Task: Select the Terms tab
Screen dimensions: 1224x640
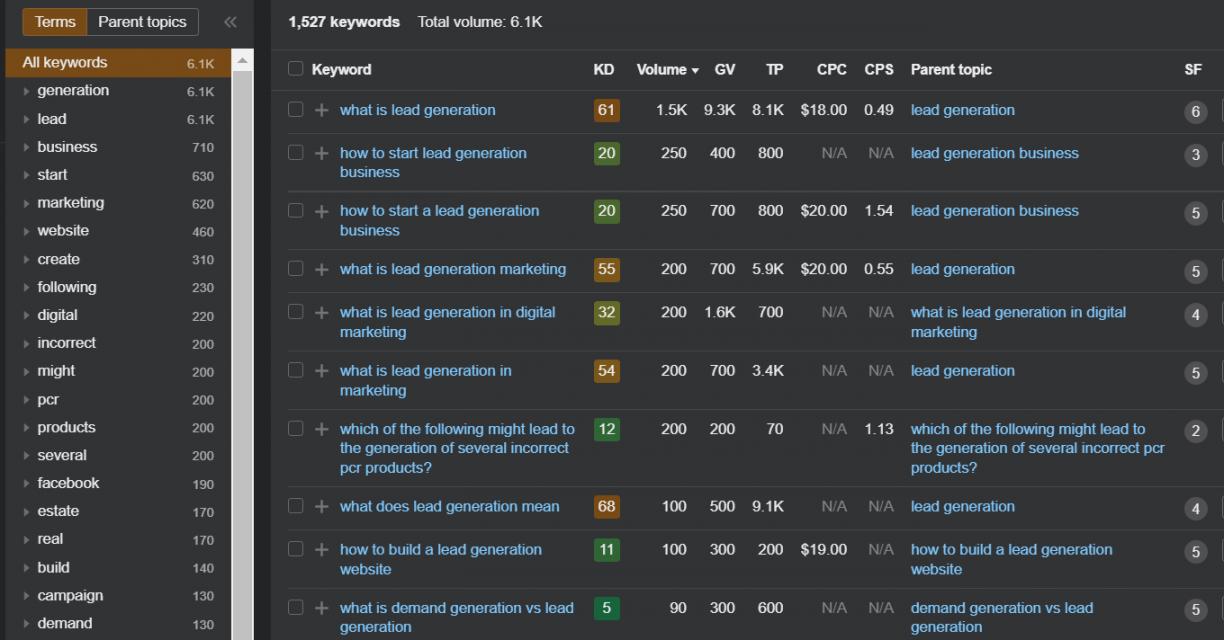Action: [x=55, y=22]
